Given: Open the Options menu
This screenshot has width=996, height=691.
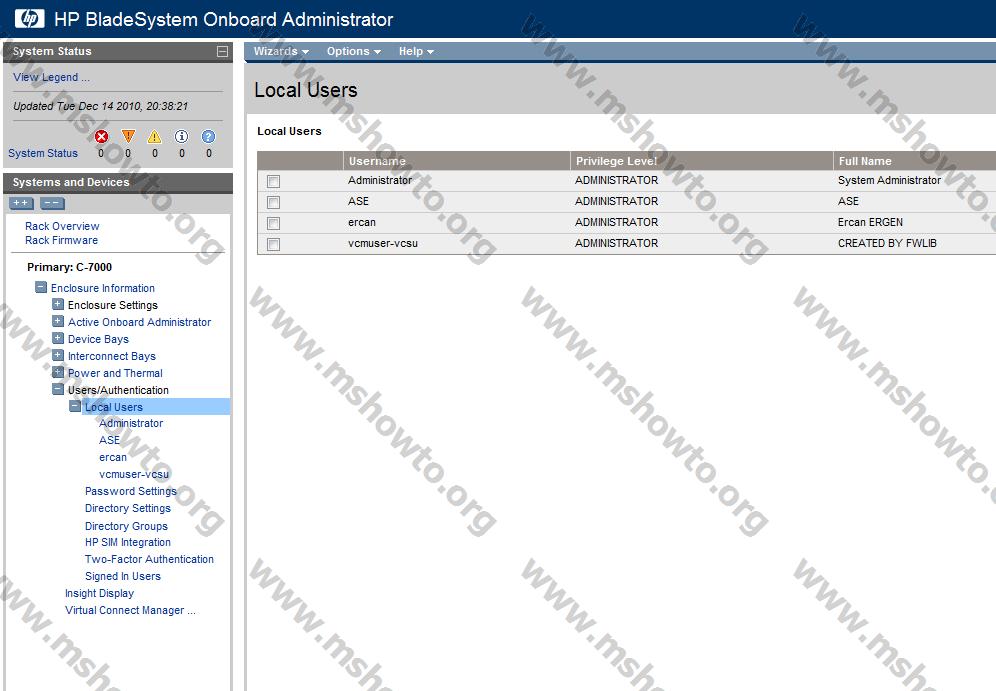Looking at the screenshot, I should [x=353, y=51].
